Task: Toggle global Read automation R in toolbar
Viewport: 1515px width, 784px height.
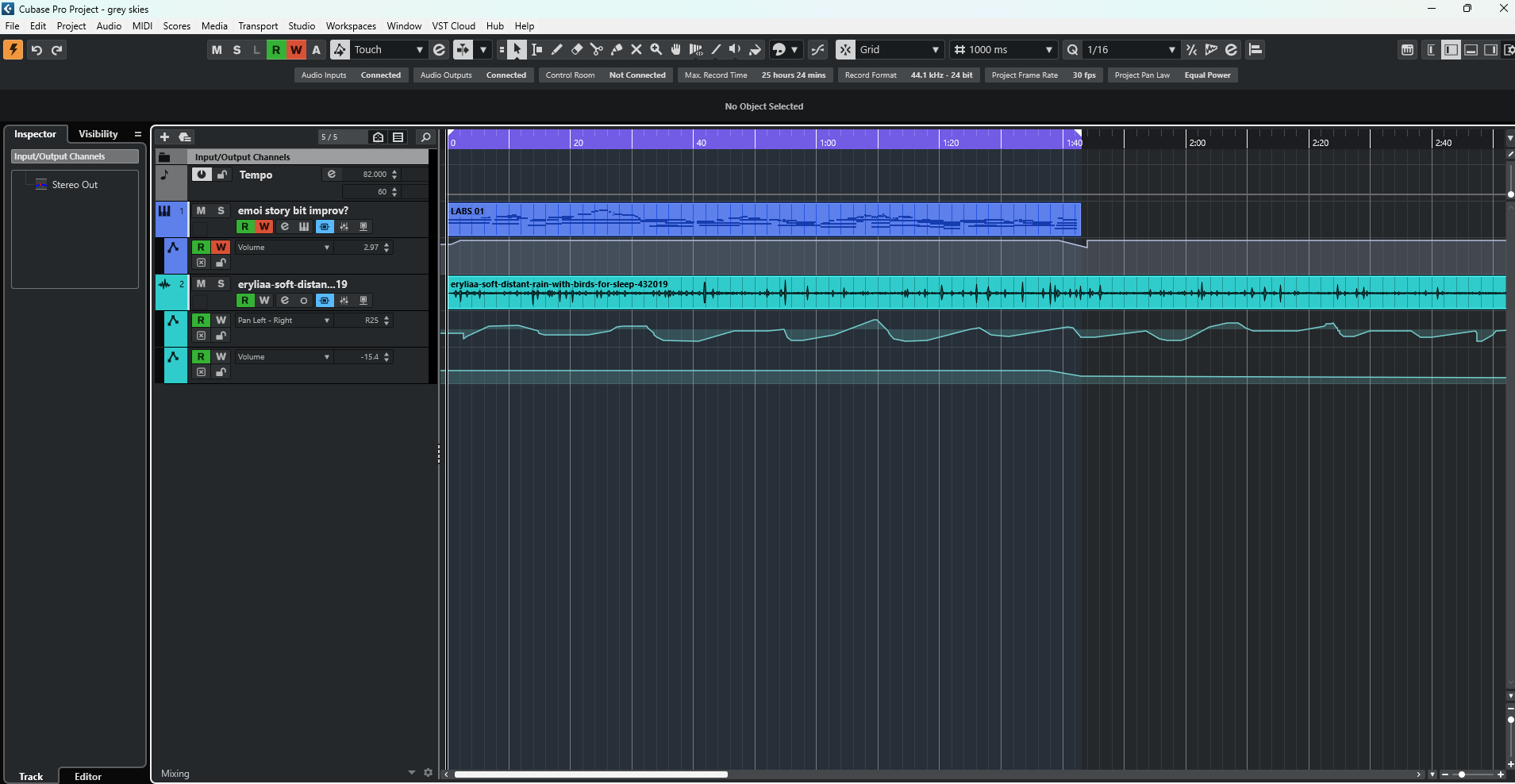Action: tap(276, 49)
